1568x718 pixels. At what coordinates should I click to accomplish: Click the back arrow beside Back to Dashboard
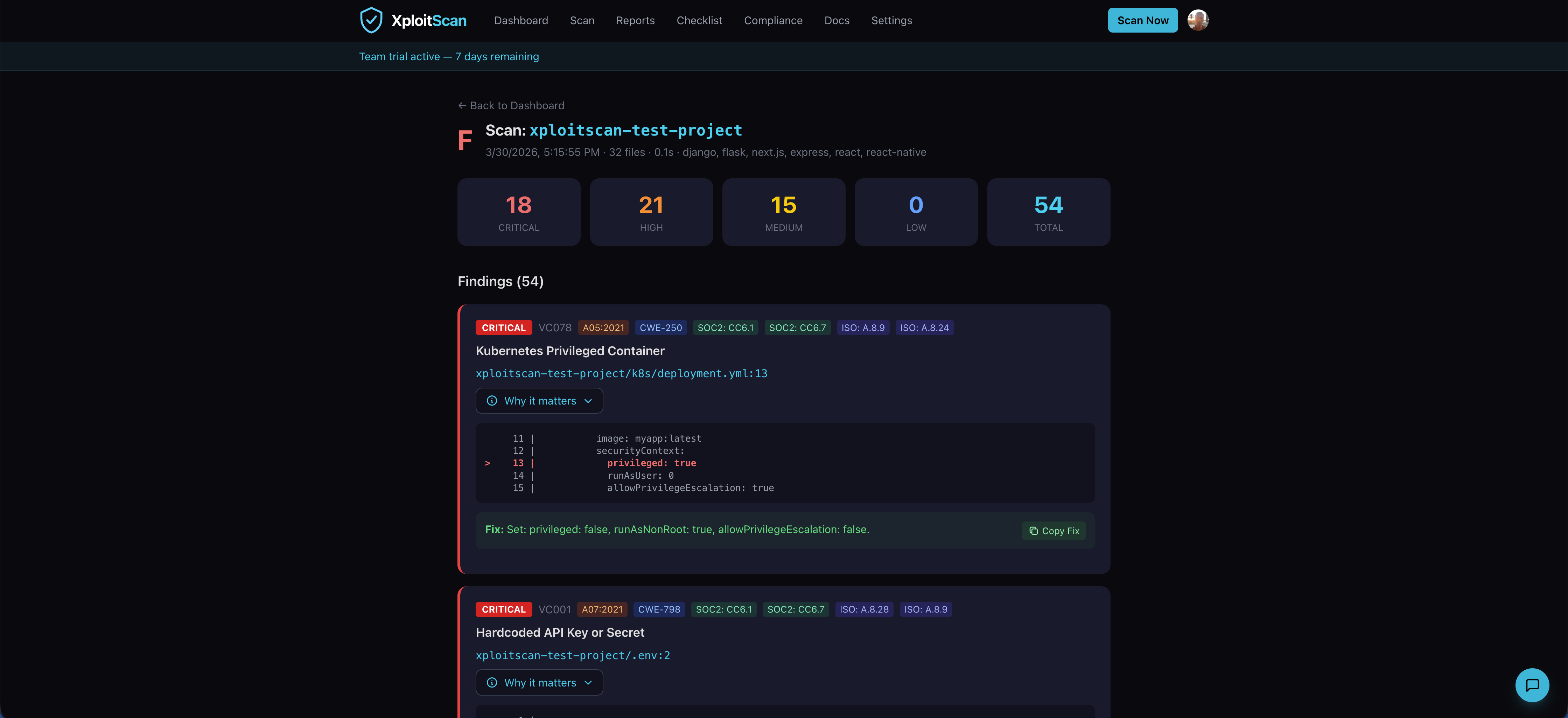(x=462, y=106)
